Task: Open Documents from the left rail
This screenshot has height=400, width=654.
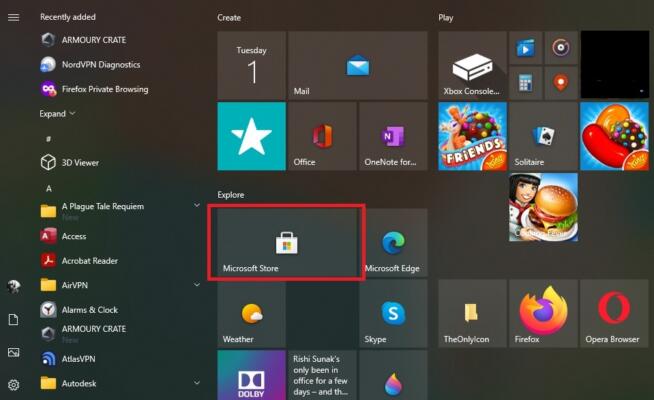Action: [13, 320]
